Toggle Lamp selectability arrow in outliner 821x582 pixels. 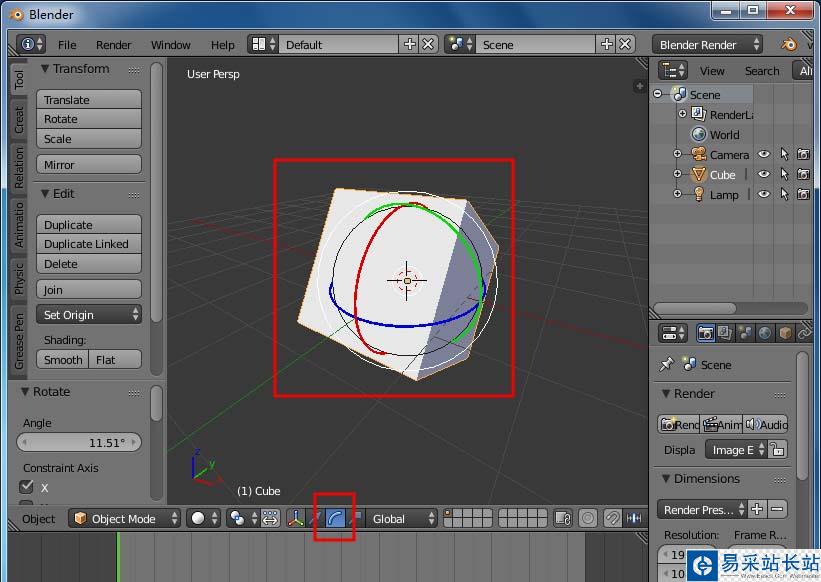(x=784, y=194)
